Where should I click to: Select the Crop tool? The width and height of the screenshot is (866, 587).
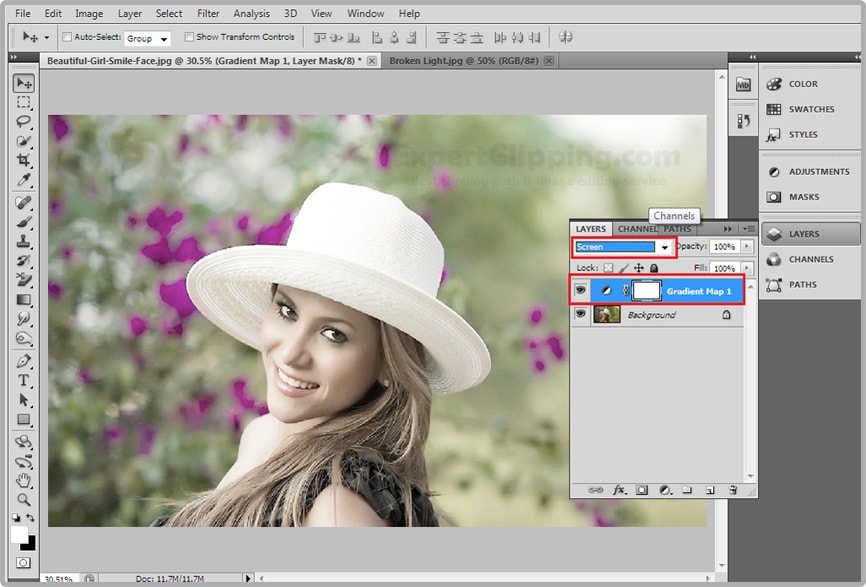[x=24, y=161]
